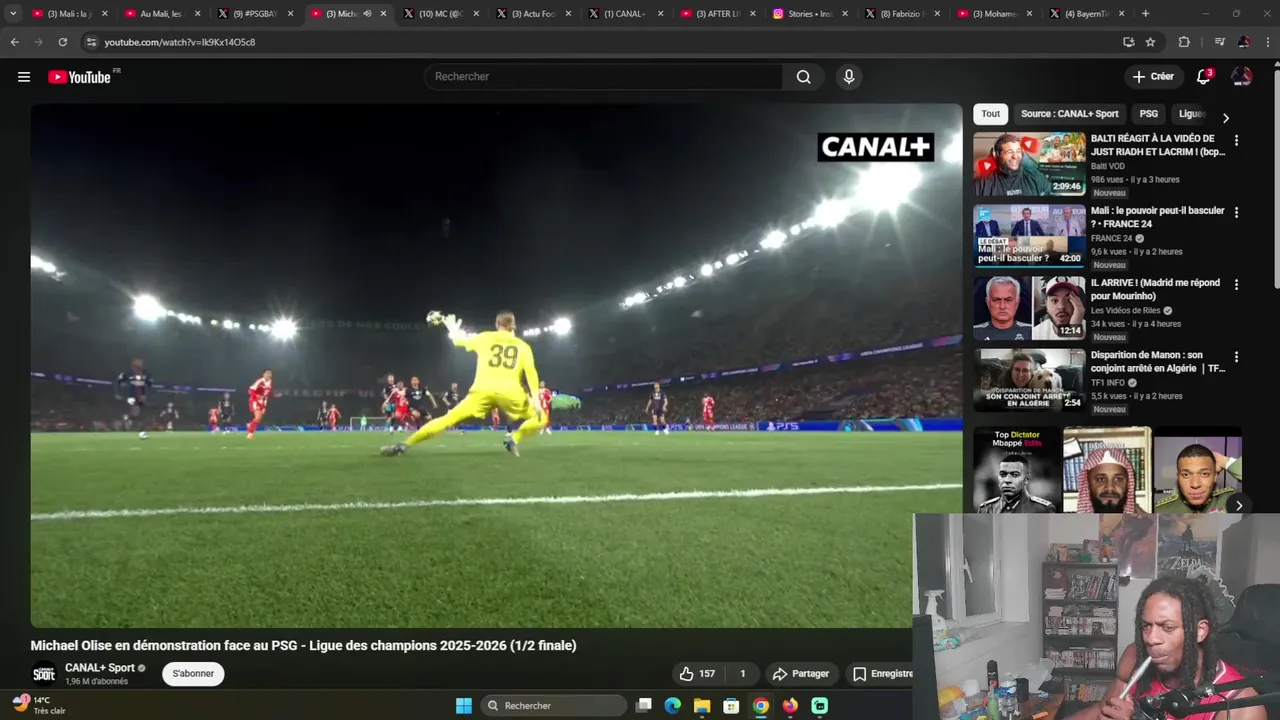Open the Windows Start menu
This screenshot has width=1280, height=720.
(x=464, y=706)
